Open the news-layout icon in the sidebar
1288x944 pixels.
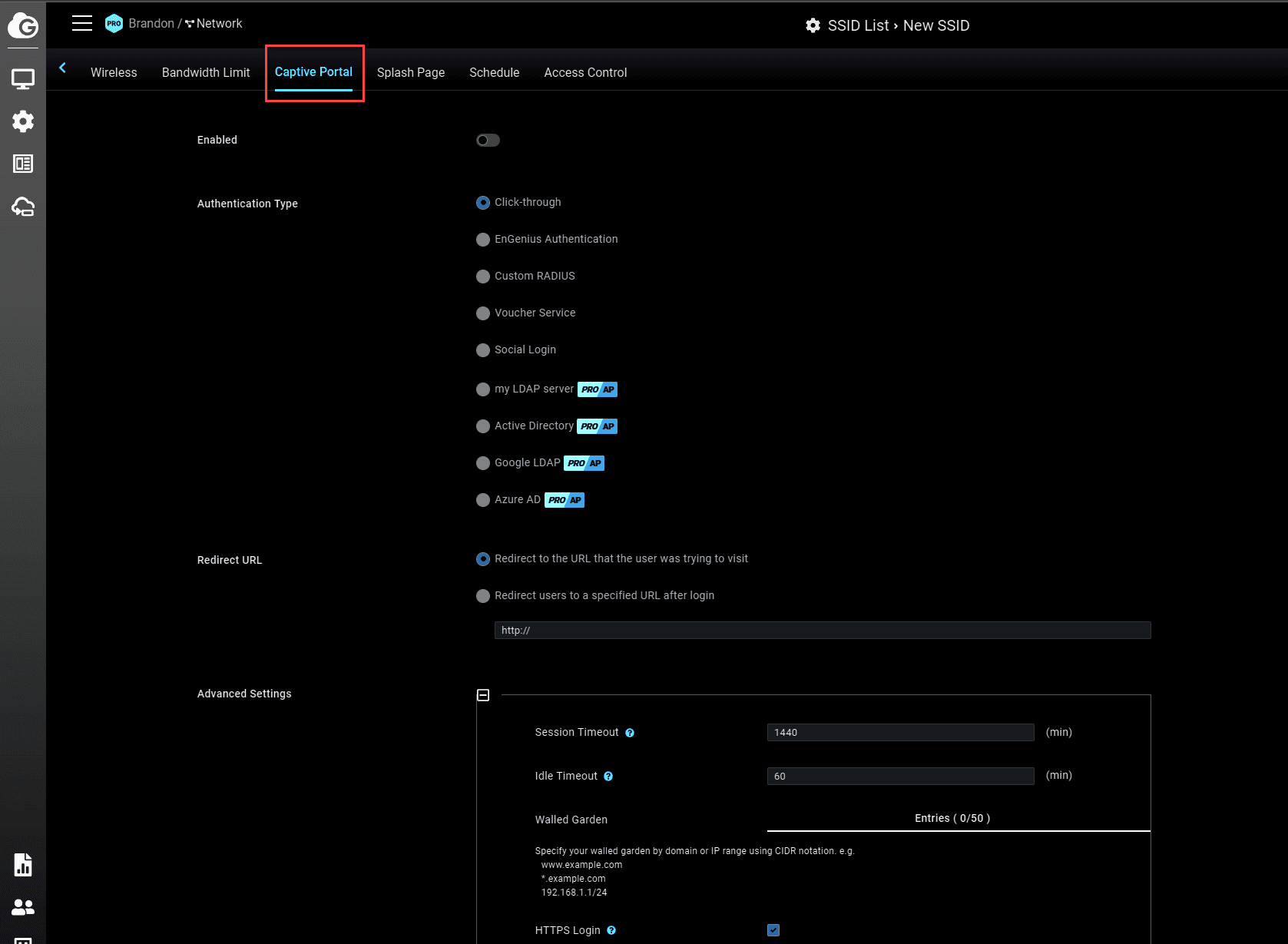coord(23,164)
